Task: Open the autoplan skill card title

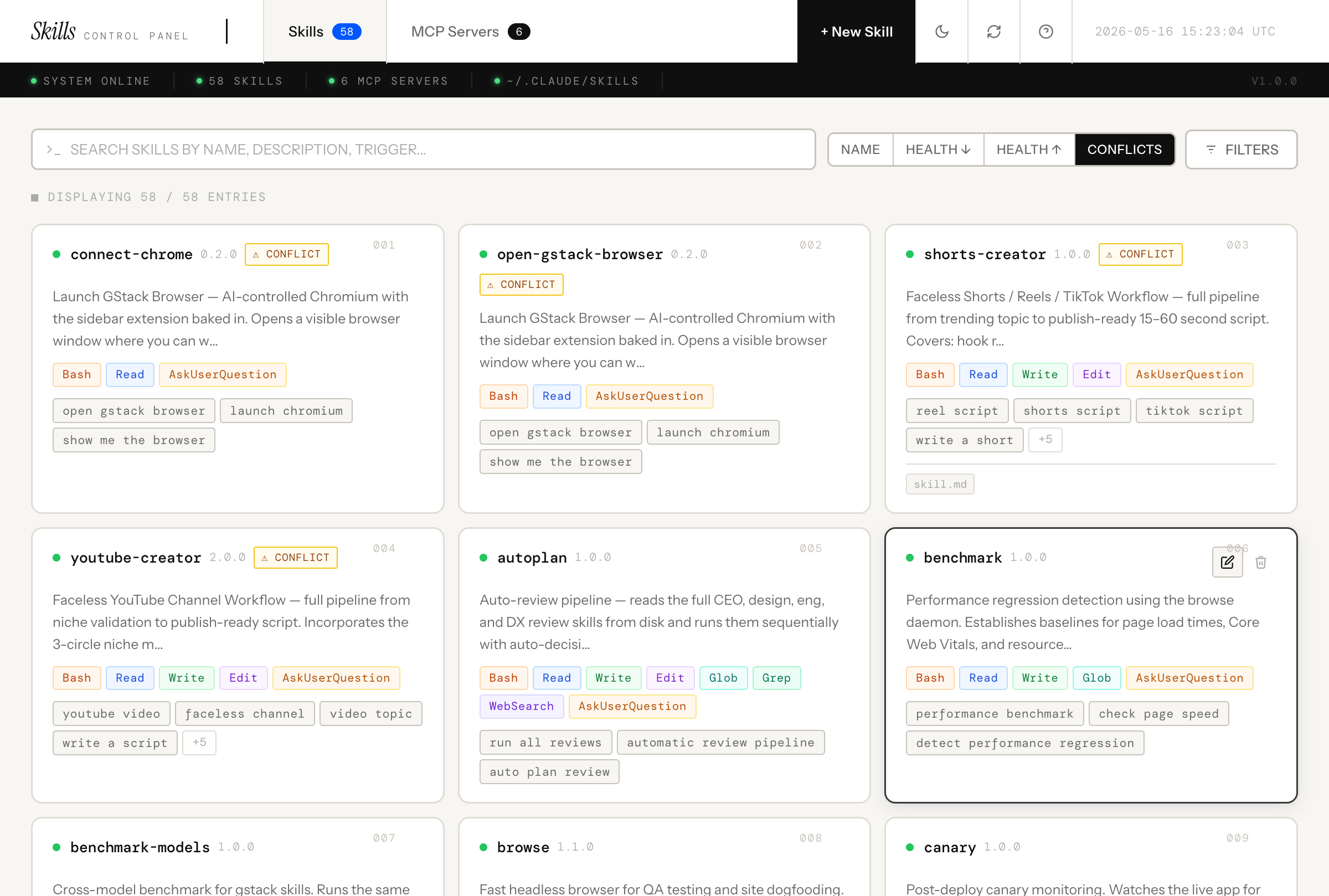Action: [x=532, y=558]
